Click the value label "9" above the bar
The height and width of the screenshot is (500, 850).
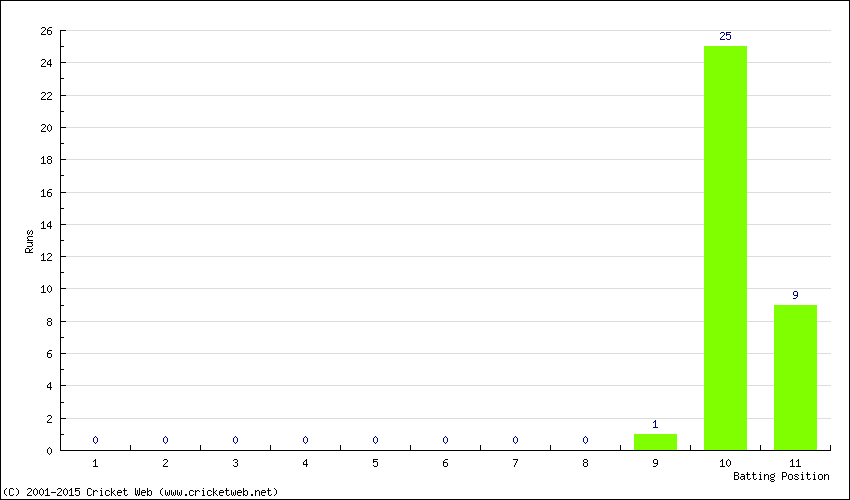point(795,295)
